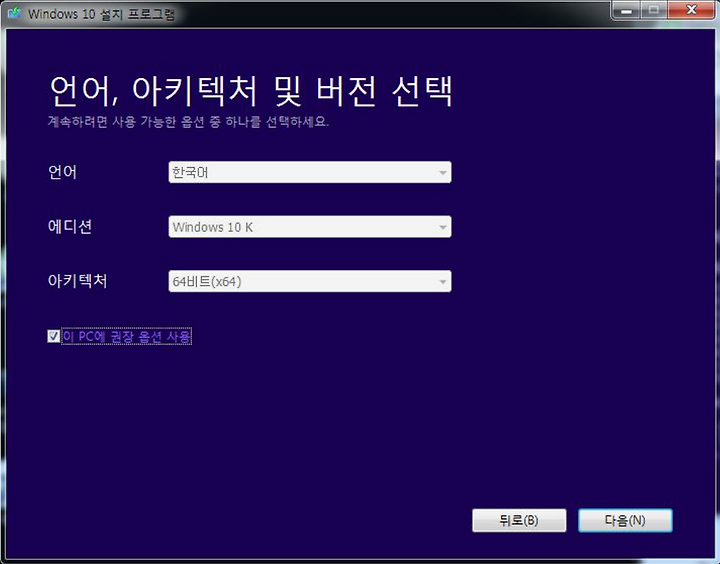Click the 다음(N) button
The width and height of the screenshot is (720, 564).
(x=625, y=520)
